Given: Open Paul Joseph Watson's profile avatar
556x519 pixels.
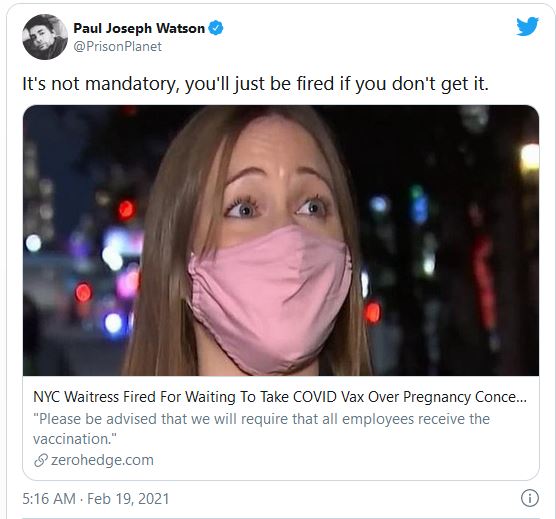Looking at the screenshot, I should point(45,37).
